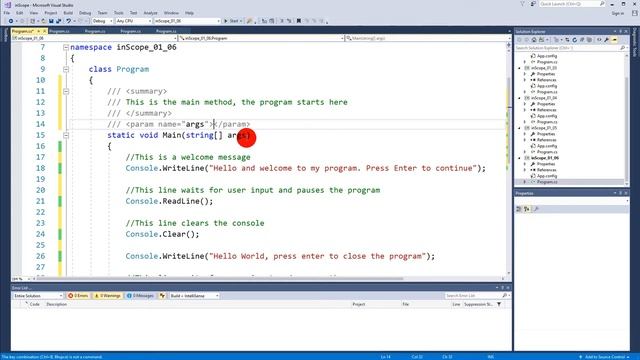Click Home icon in Solution Explorer toolbar

tap(534, 40)
